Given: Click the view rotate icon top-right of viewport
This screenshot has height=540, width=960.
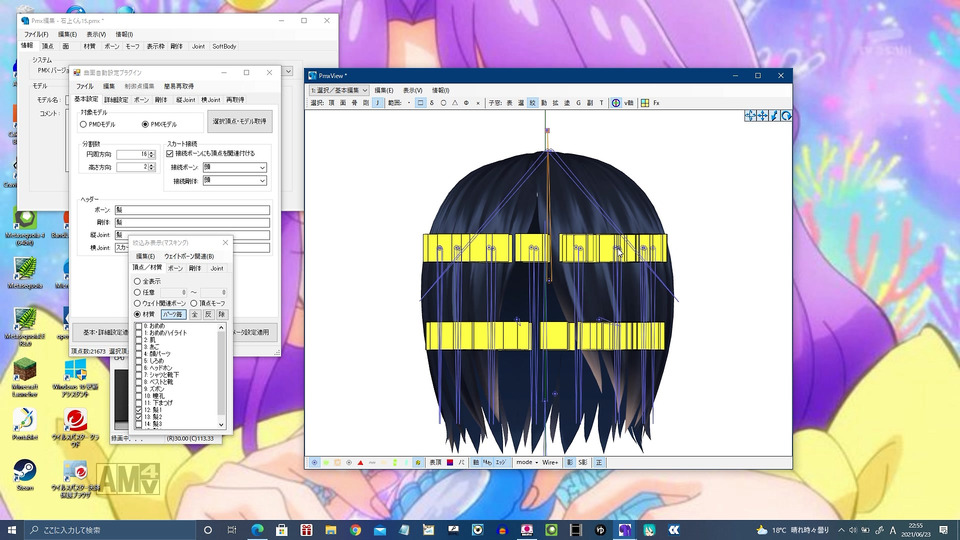Looking at the screenshot, I should click(786, 116).
